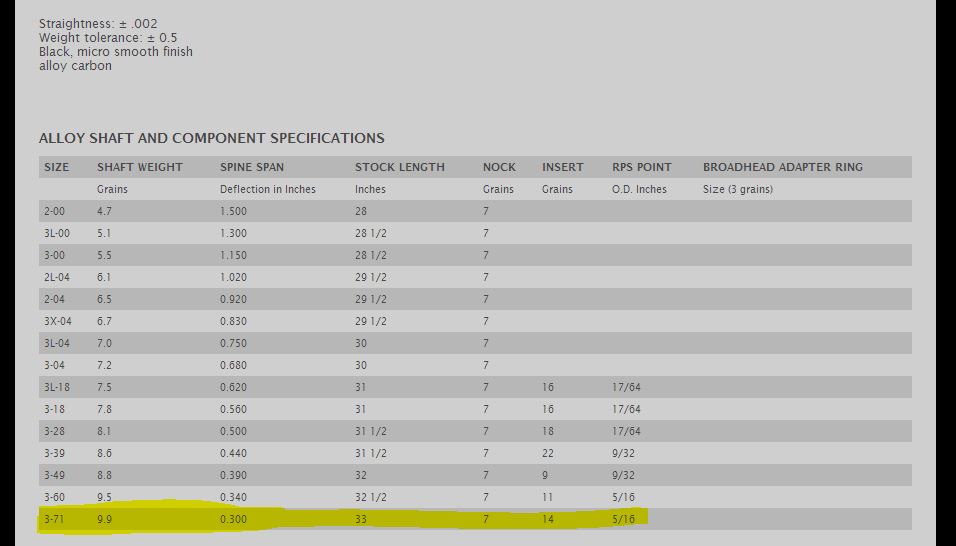The image size is (956, 546).
Task: Click RPS point '17/64' in 3-18 row
Action: [x=626, y=409]
